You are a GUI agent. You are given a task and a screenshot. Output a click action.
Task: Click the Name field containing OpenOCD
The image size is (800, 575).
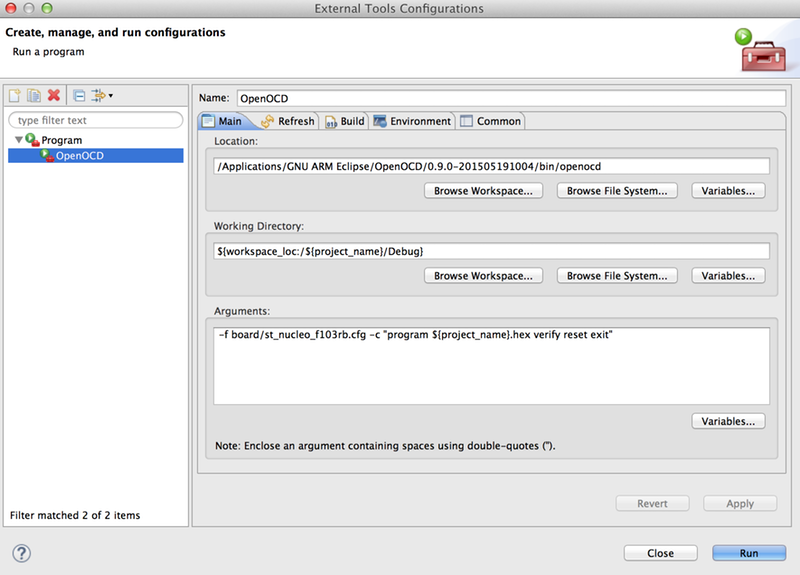(x=511, y=98)
